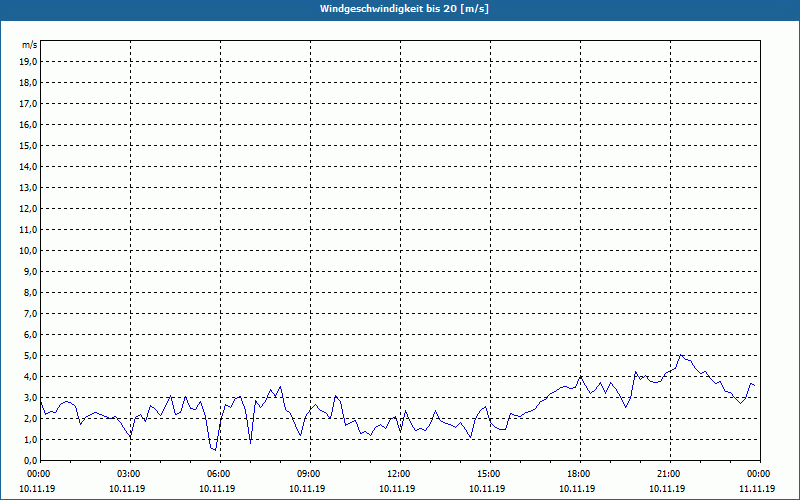The width and height of the screenshot is (800, 500).
Task: Select the 7,0 y-axis label
Action: point(31,313)
